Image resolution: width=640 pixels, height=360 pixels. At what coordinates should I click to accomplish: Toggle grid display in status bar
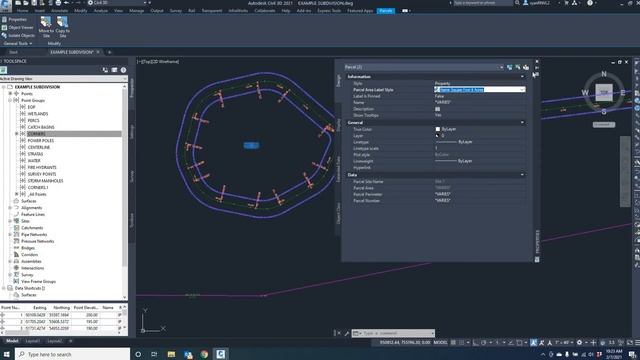pyautogui.click(x=453, y=342)
